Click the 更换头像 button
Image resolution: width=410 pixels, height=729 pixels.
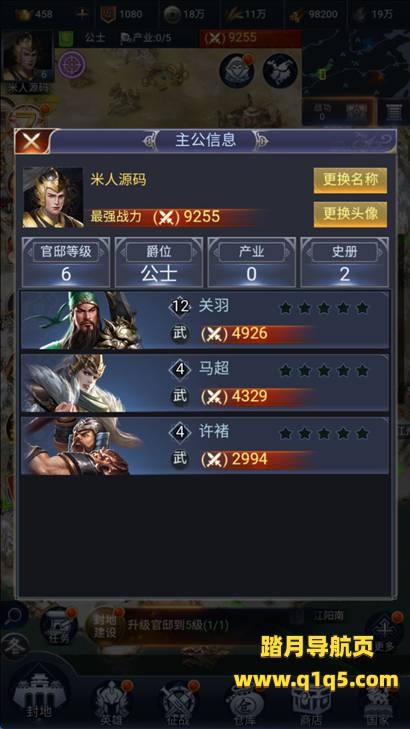[x=350, y=214]
